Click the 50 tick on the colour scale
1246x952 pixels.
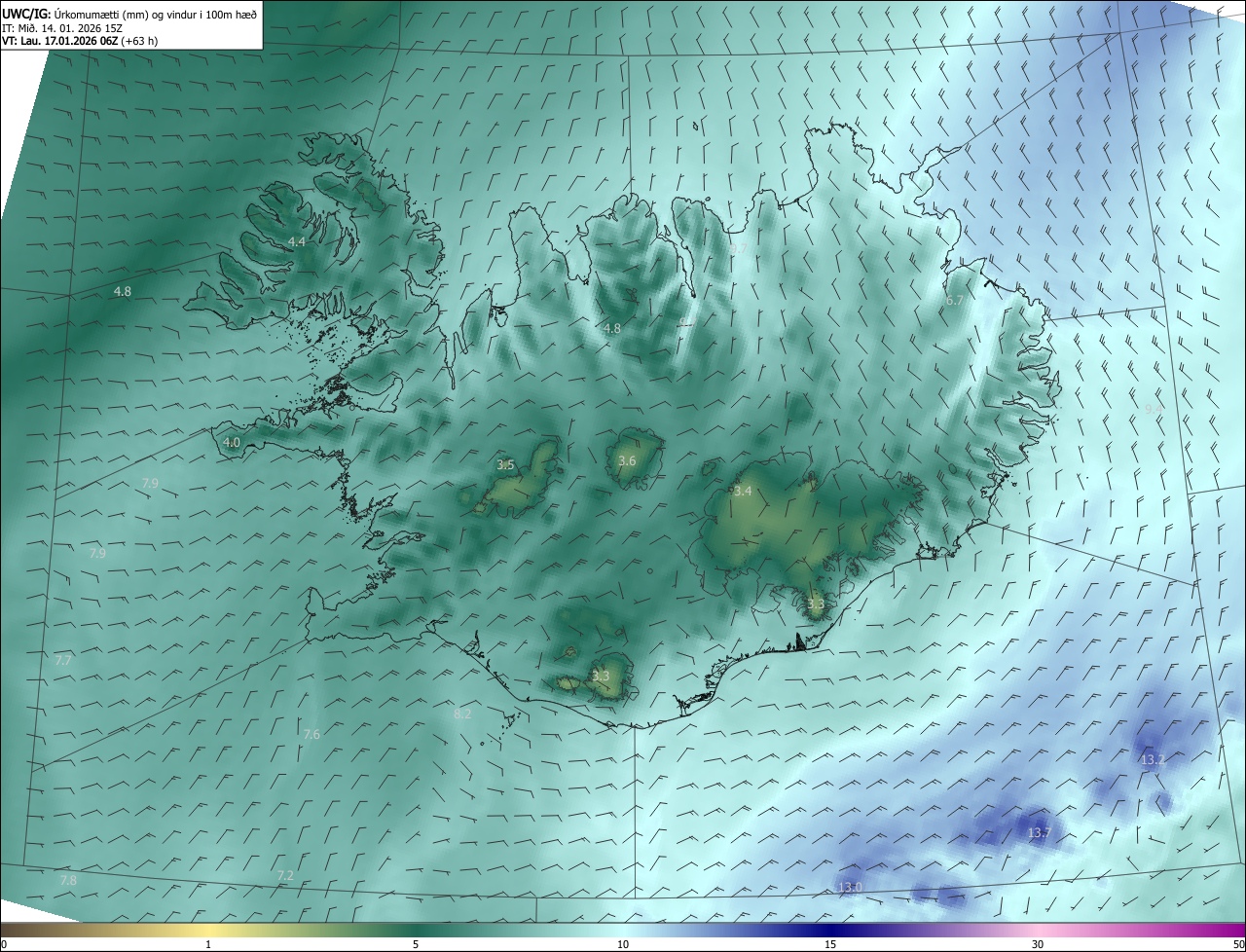point(1237,944)
